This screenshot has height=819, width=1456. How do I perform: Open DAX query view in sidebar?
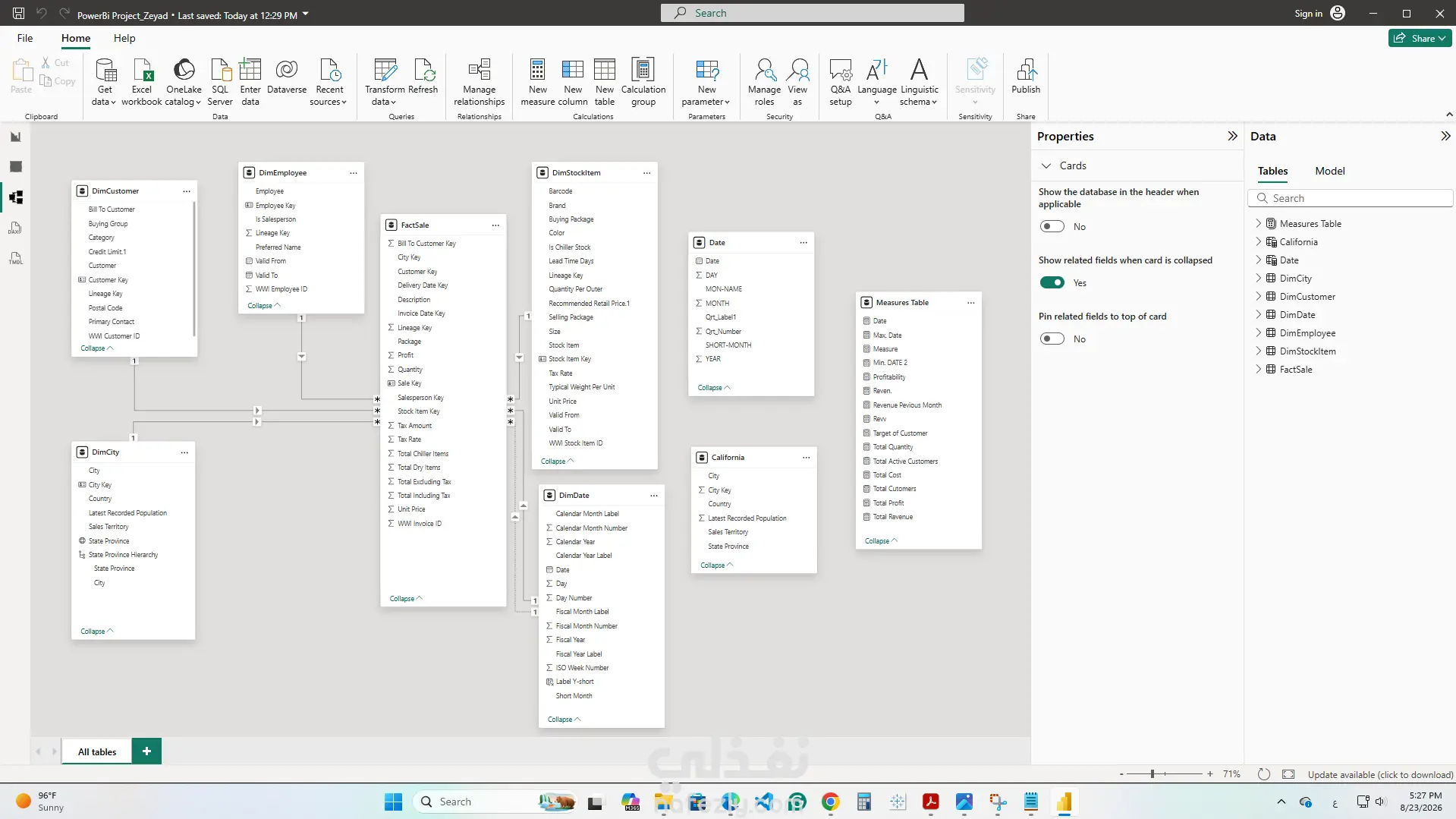click(x=16, y=228)
